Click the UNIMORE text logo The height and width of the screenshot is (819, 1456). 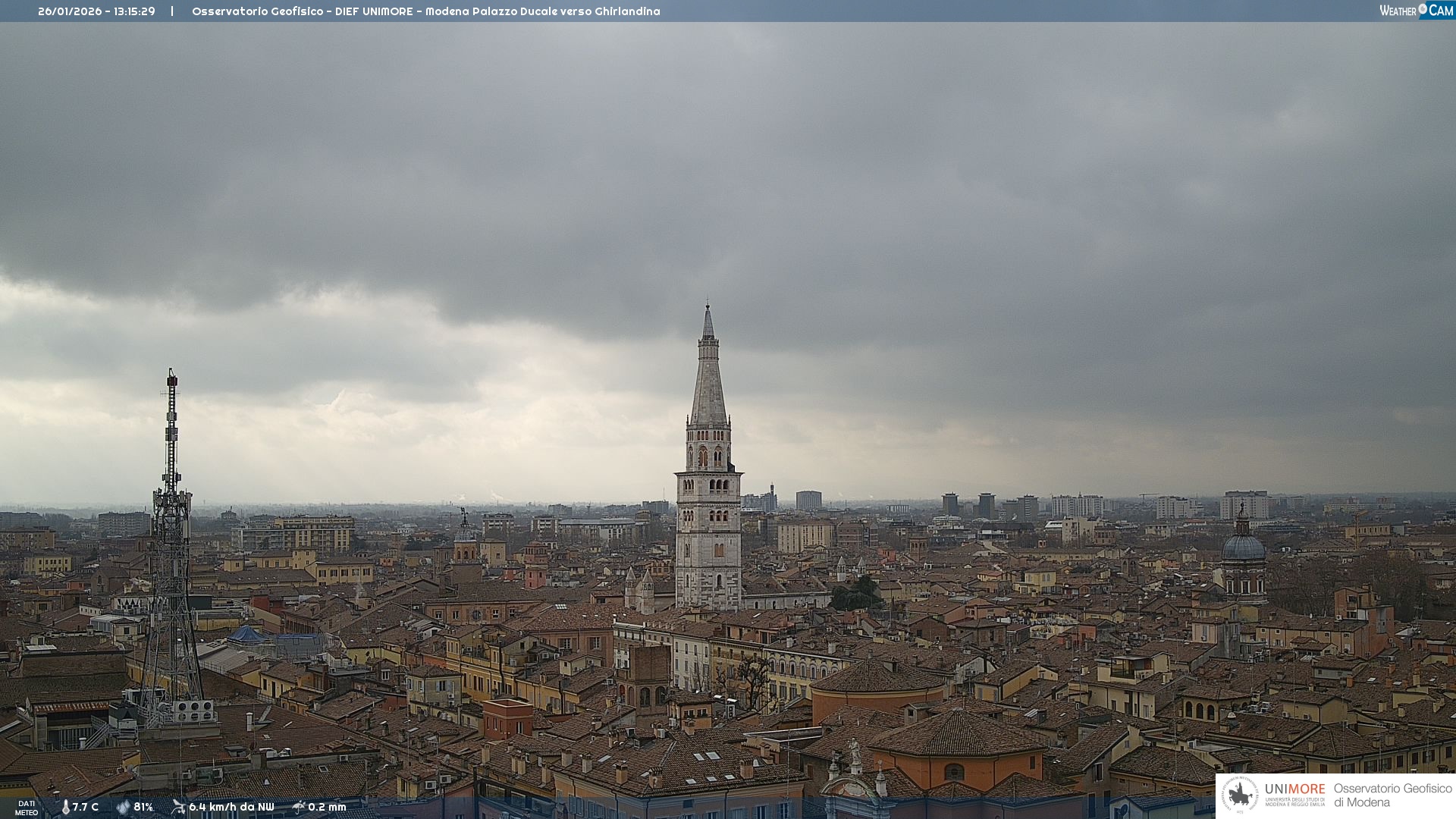tap(1294, 789)
